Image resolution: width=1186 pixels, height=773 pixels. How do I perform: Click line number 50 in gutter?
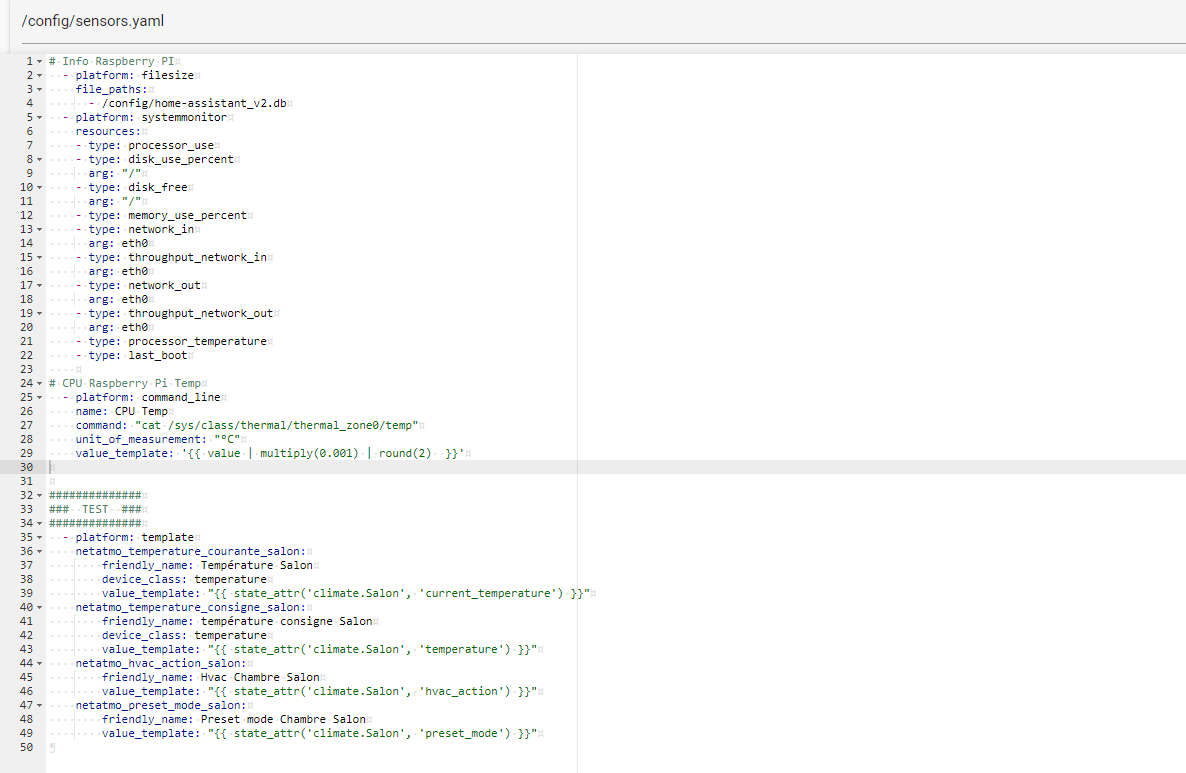(x=26, y=747)
